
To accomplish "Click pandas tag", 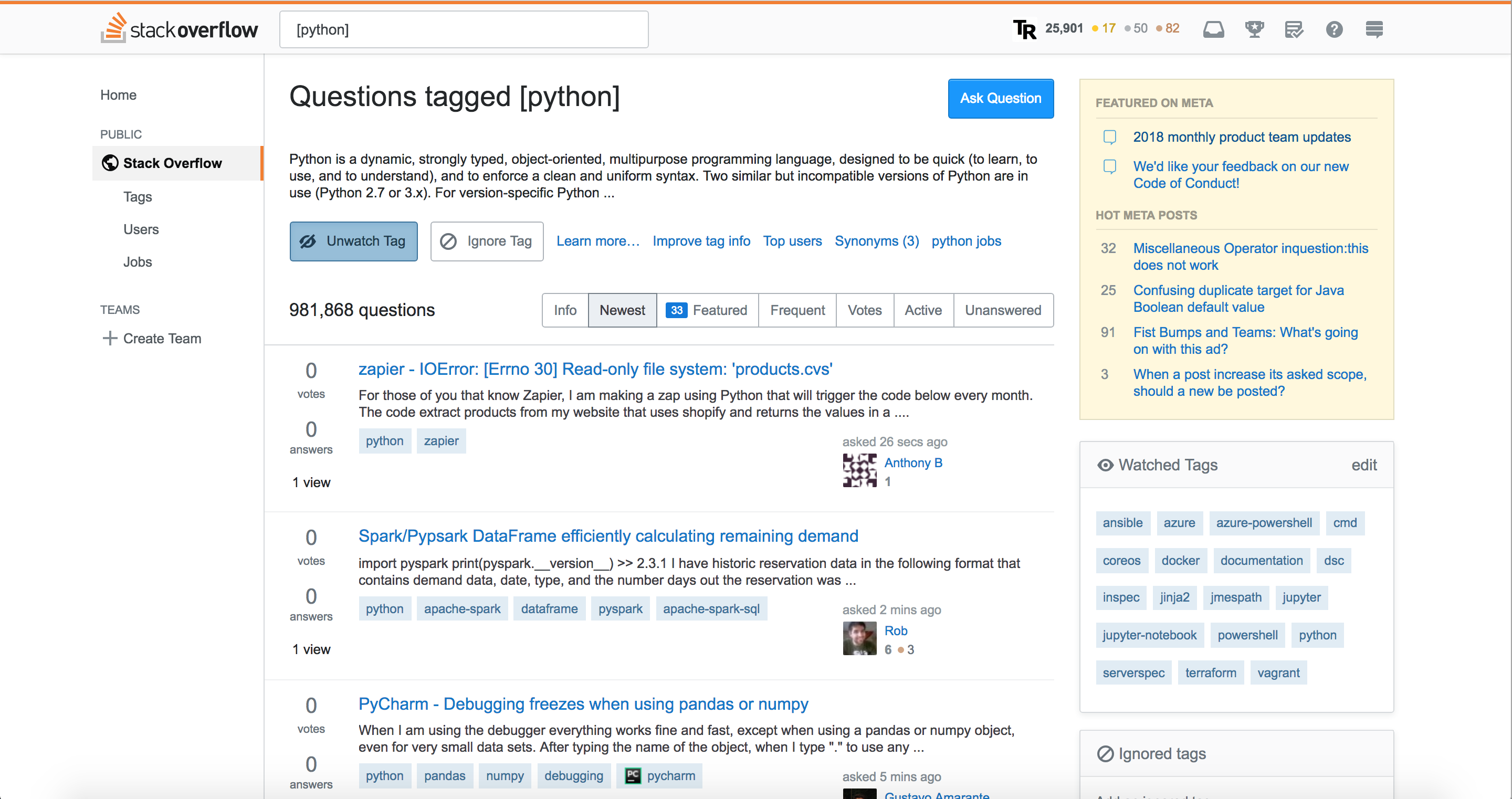I will coord(444,775).
